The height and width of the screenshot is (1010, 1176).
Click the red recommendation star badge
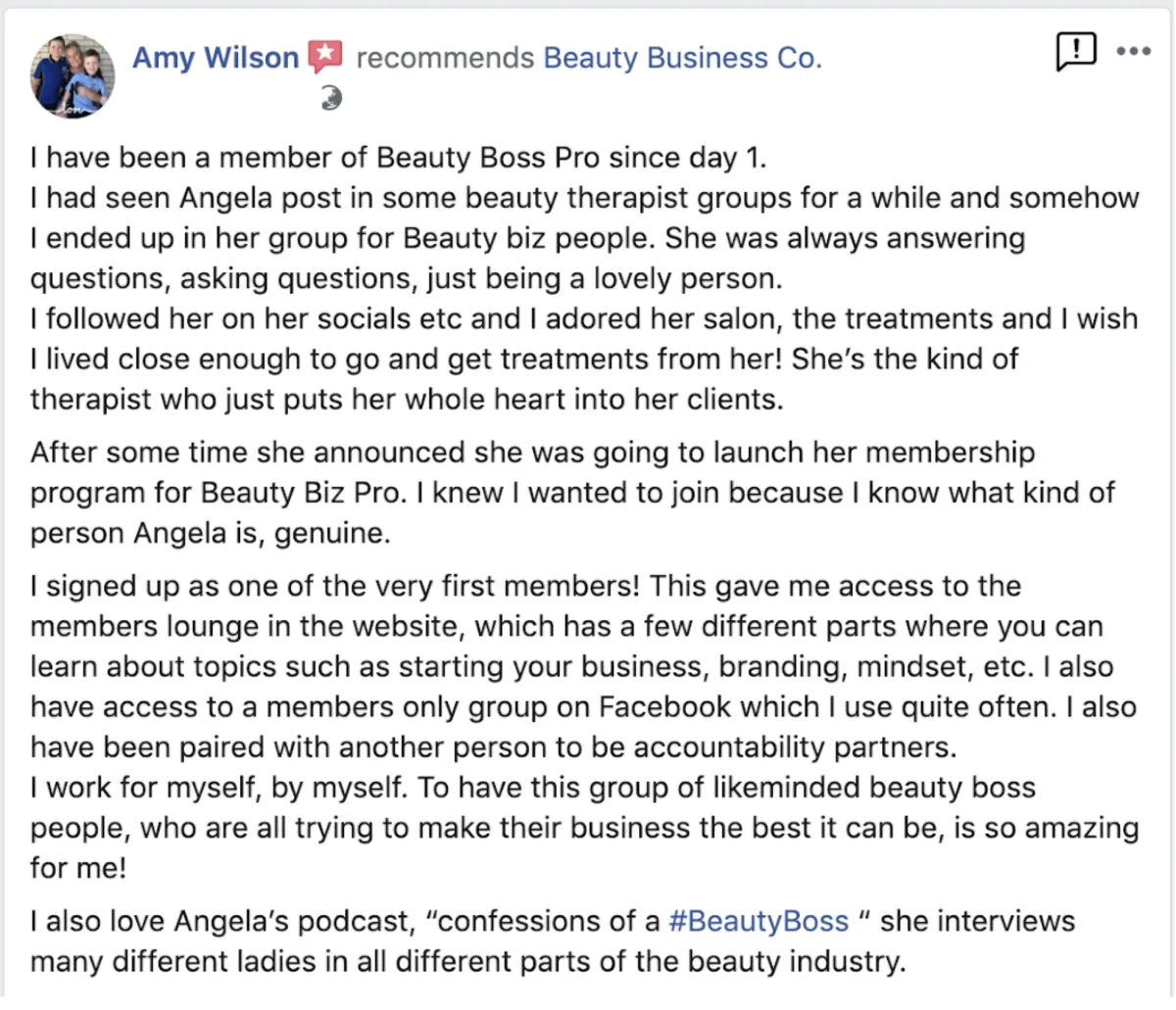click(324, 57)
